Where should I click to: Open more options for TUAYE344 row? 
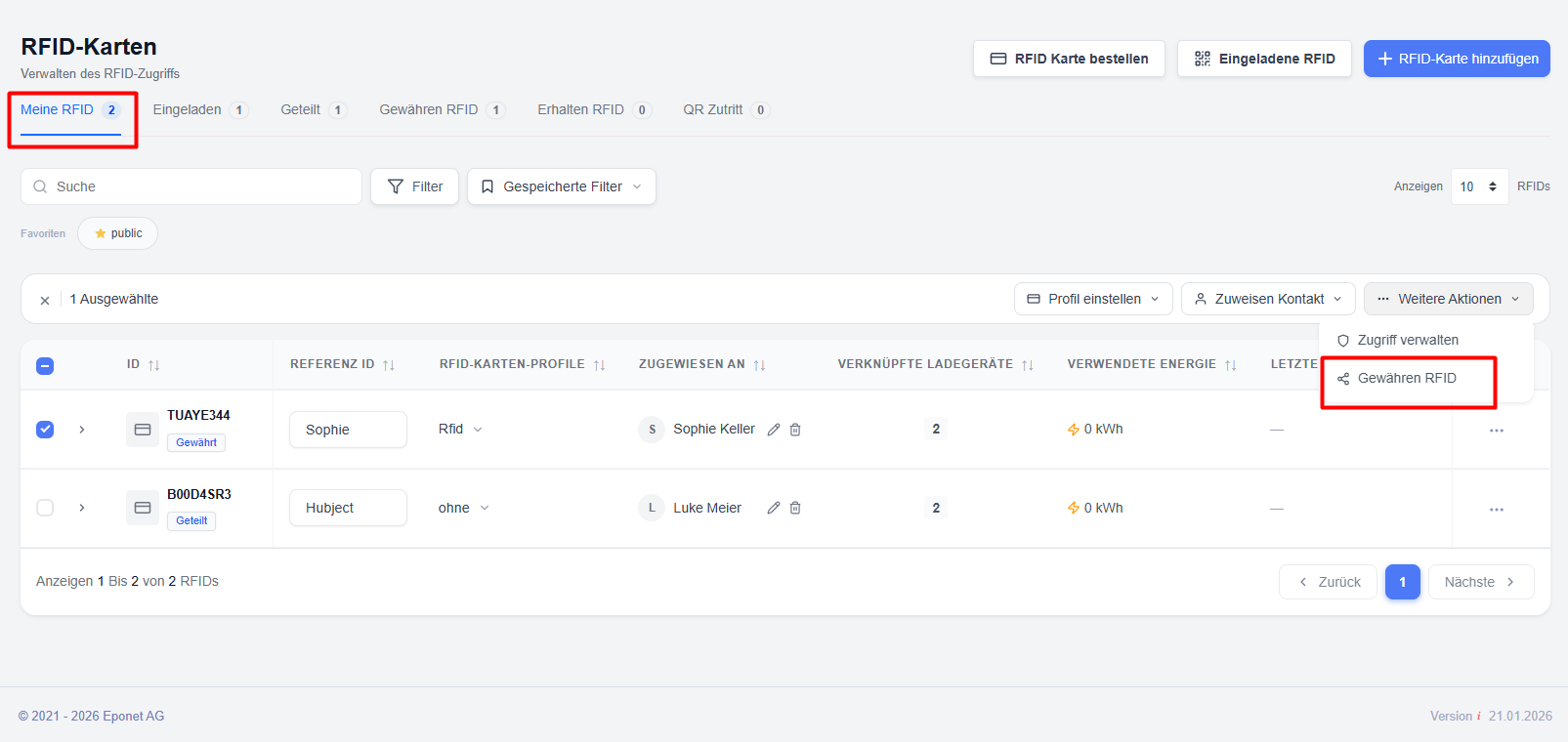click(1497, 431)
